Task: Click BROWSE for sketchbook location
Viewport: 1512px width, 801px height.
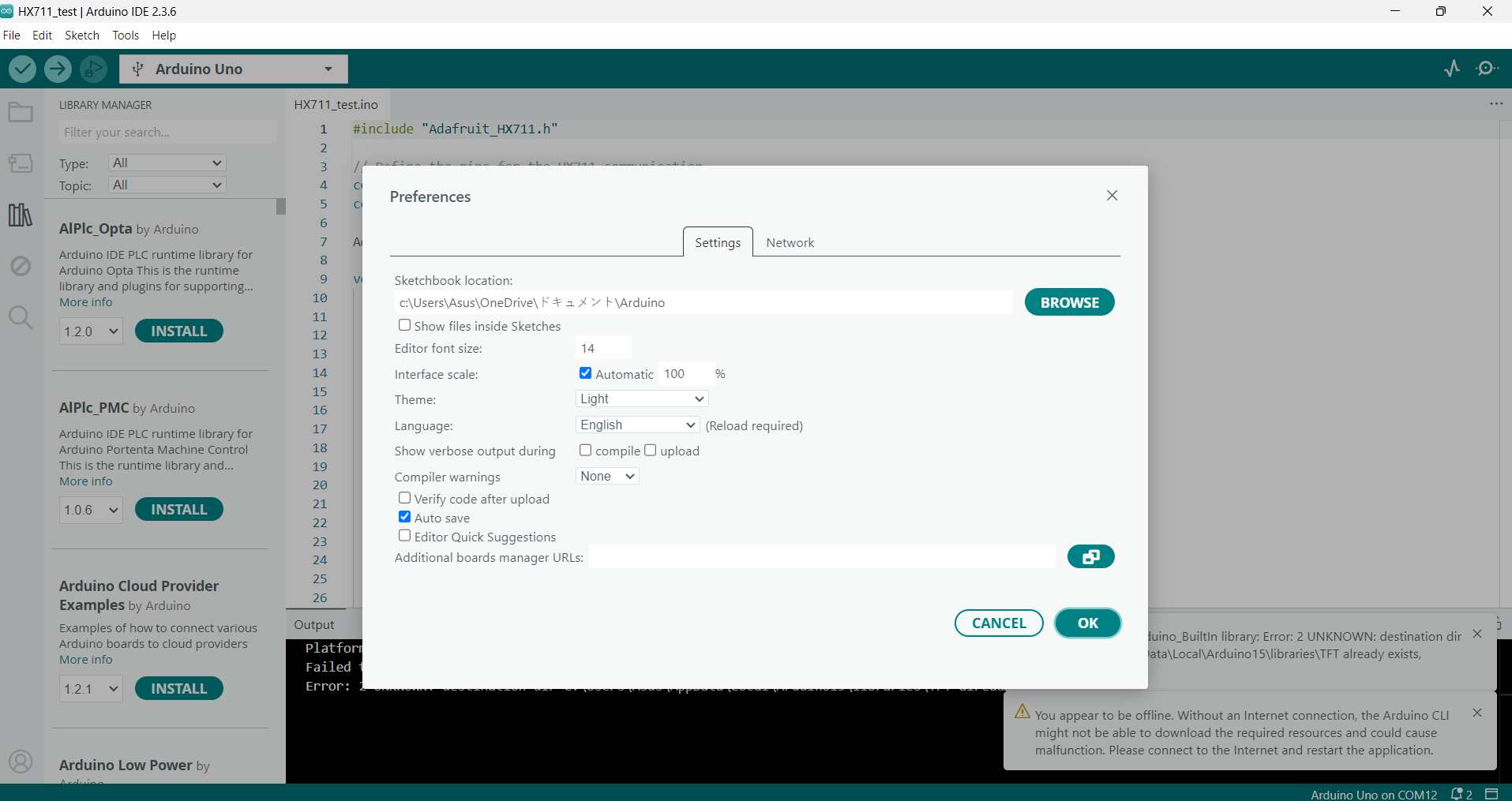Action: 1070,302
